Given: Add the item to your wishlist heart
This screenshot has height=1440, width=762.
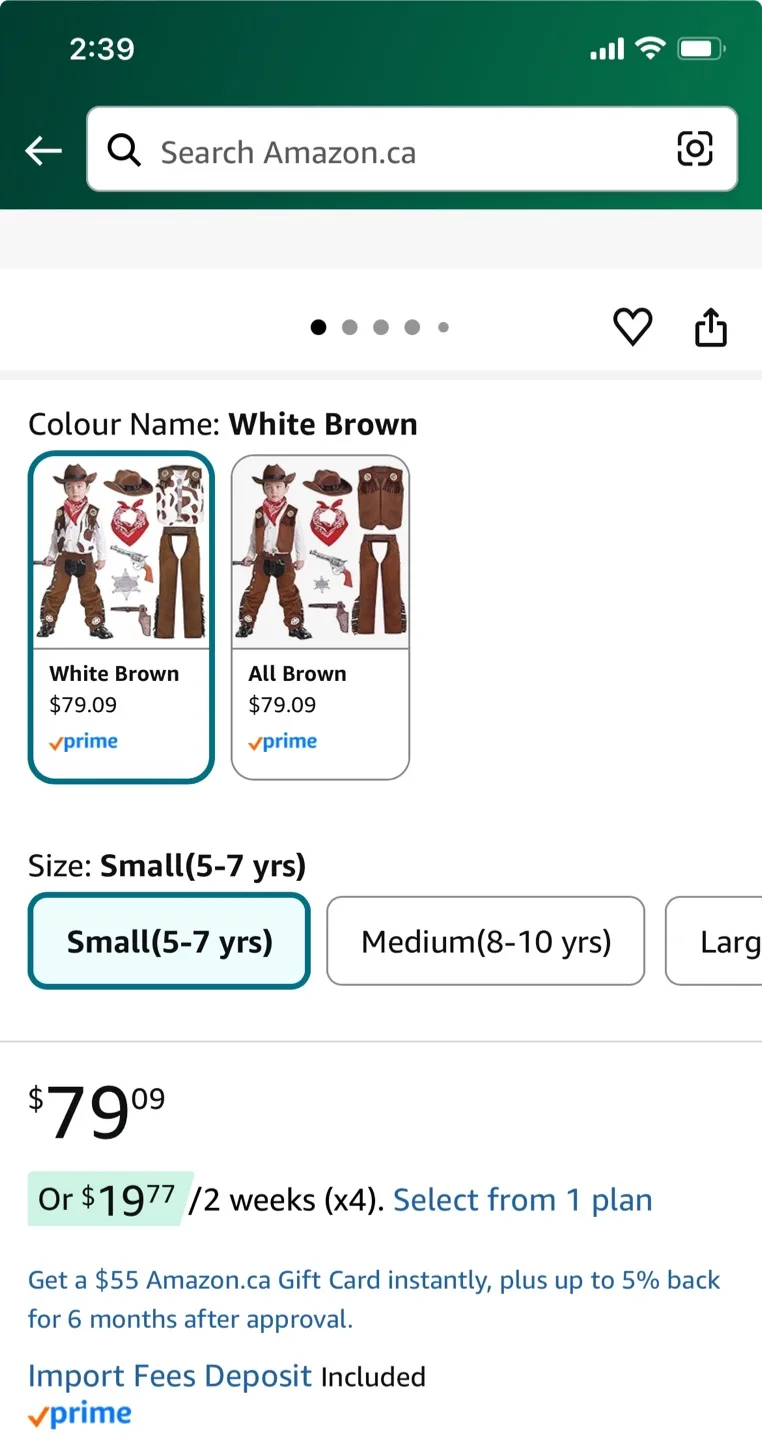Looking at the screenshot, I should click(632, 327).
